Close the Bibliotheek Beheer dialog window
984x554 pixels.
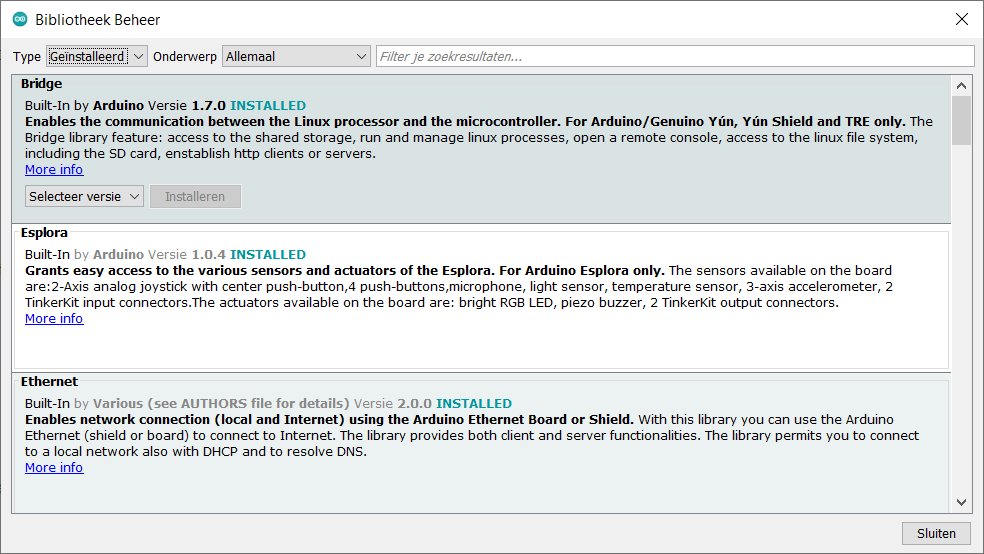[x=961, y=19]
